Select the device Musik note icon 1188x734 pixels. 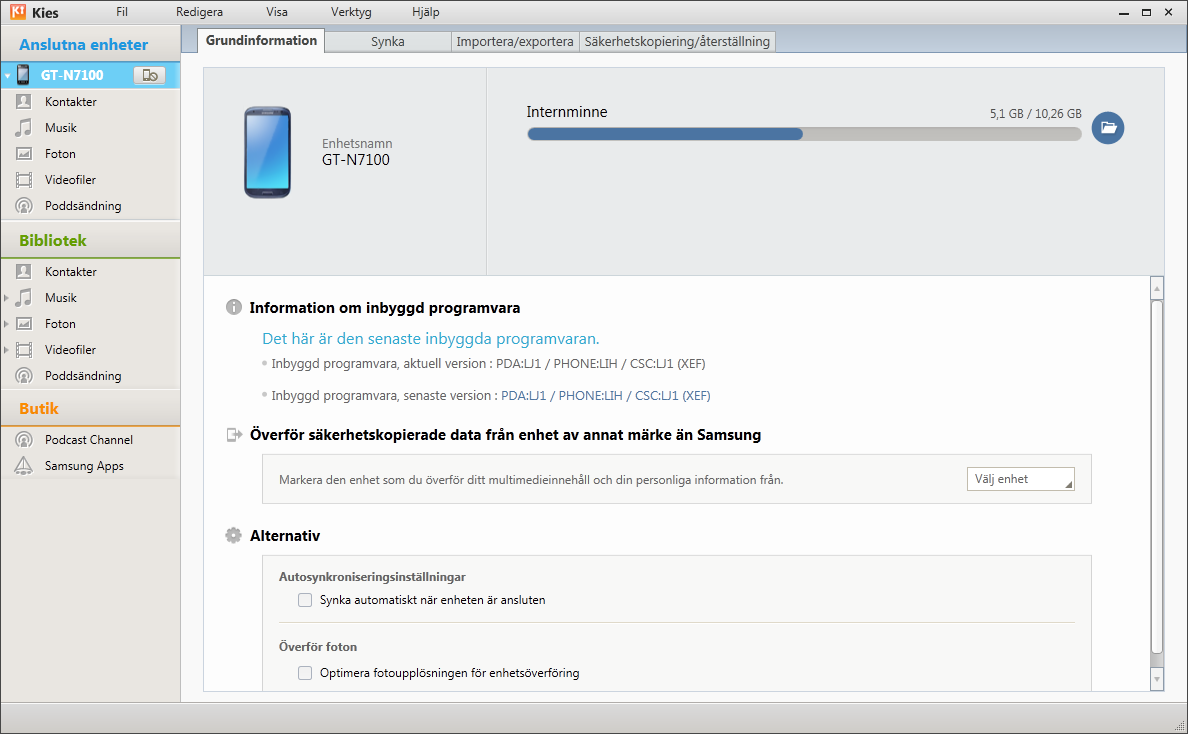(24, 127)
